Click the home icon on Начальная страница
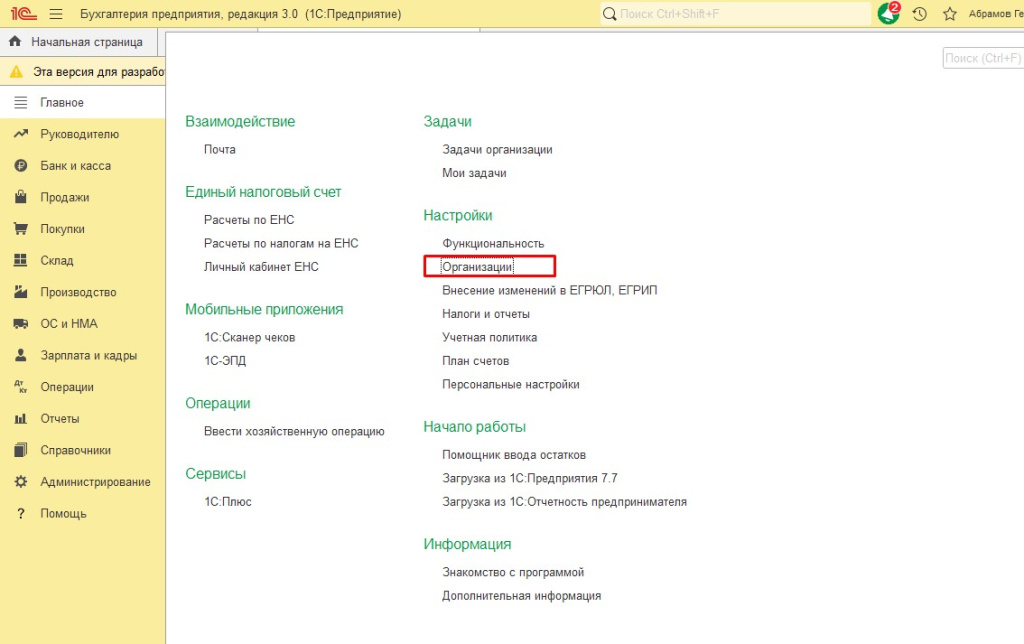This screenshot has height=644, width=1024. 15,41
